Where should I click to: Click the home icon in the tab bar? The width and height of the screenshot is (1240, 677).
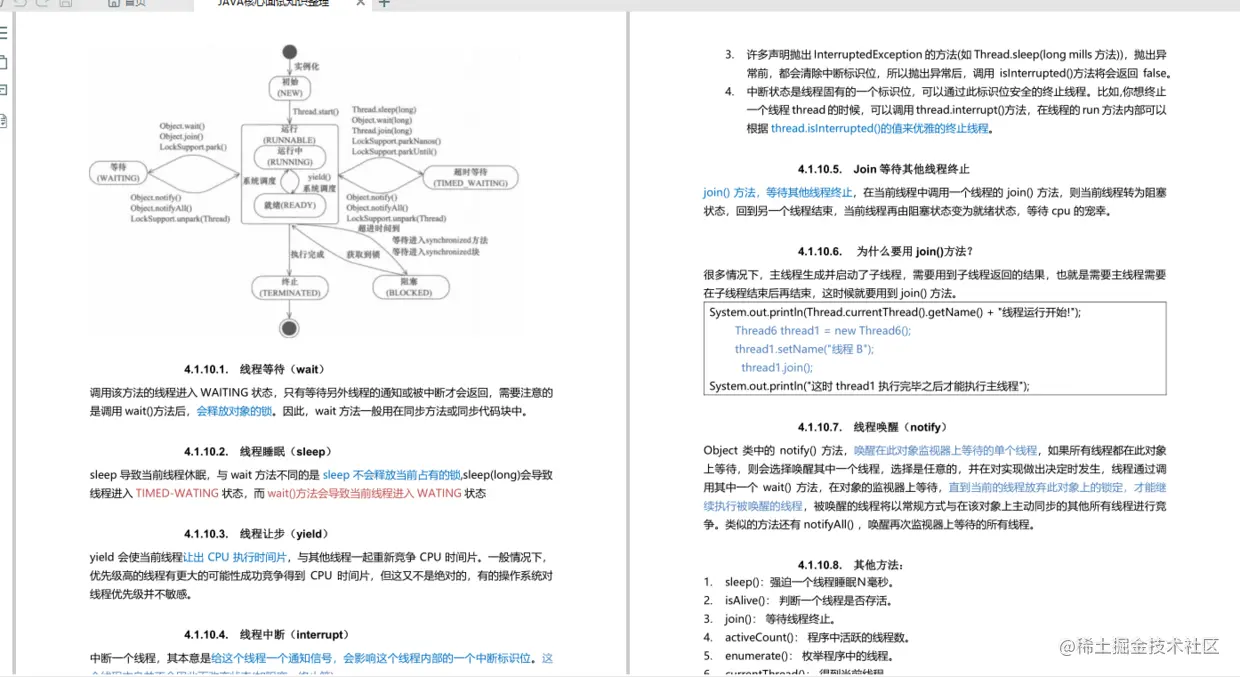116,3
